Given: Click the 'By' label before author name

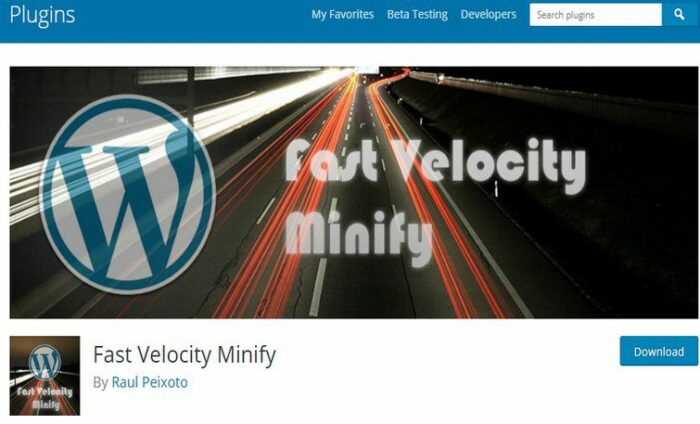Looking at the screenshot, I should click(100, 382).
